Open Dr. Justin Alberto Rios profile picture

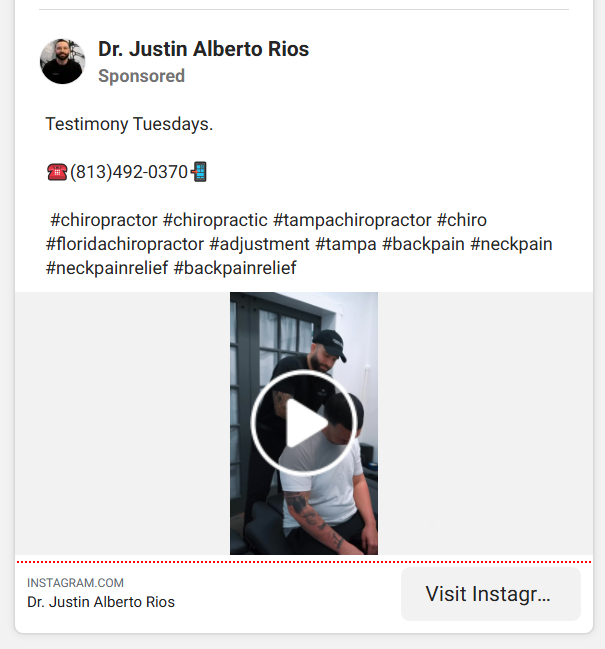click(x=62, y=61)
